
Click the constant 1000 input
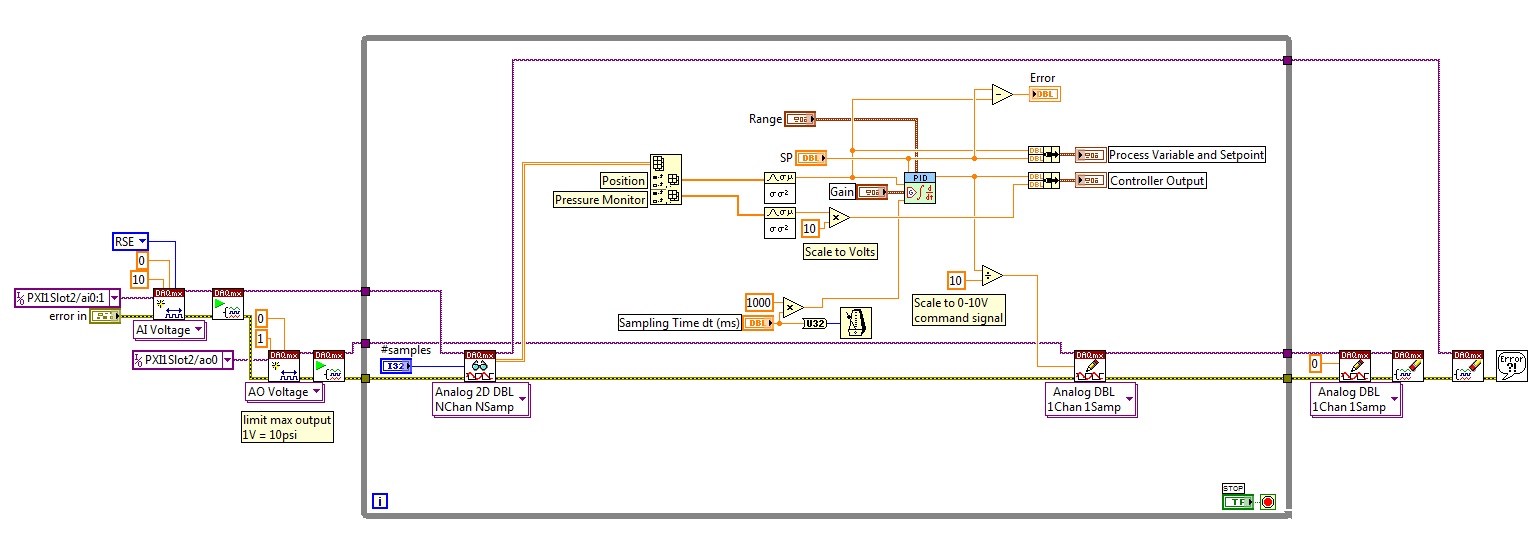759,302
